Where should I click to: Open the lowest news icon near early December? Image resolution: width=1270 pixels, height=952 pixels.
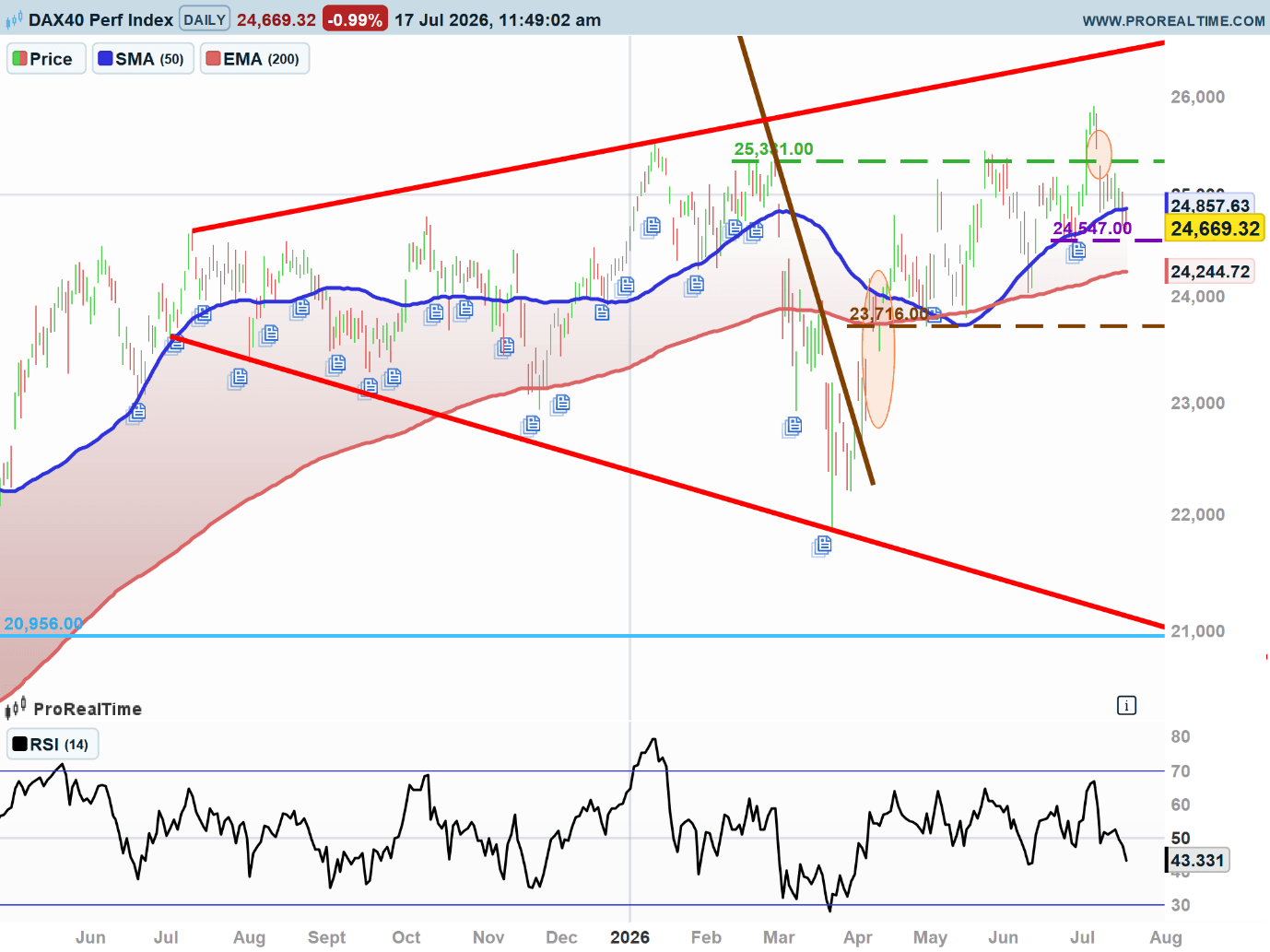531,425
